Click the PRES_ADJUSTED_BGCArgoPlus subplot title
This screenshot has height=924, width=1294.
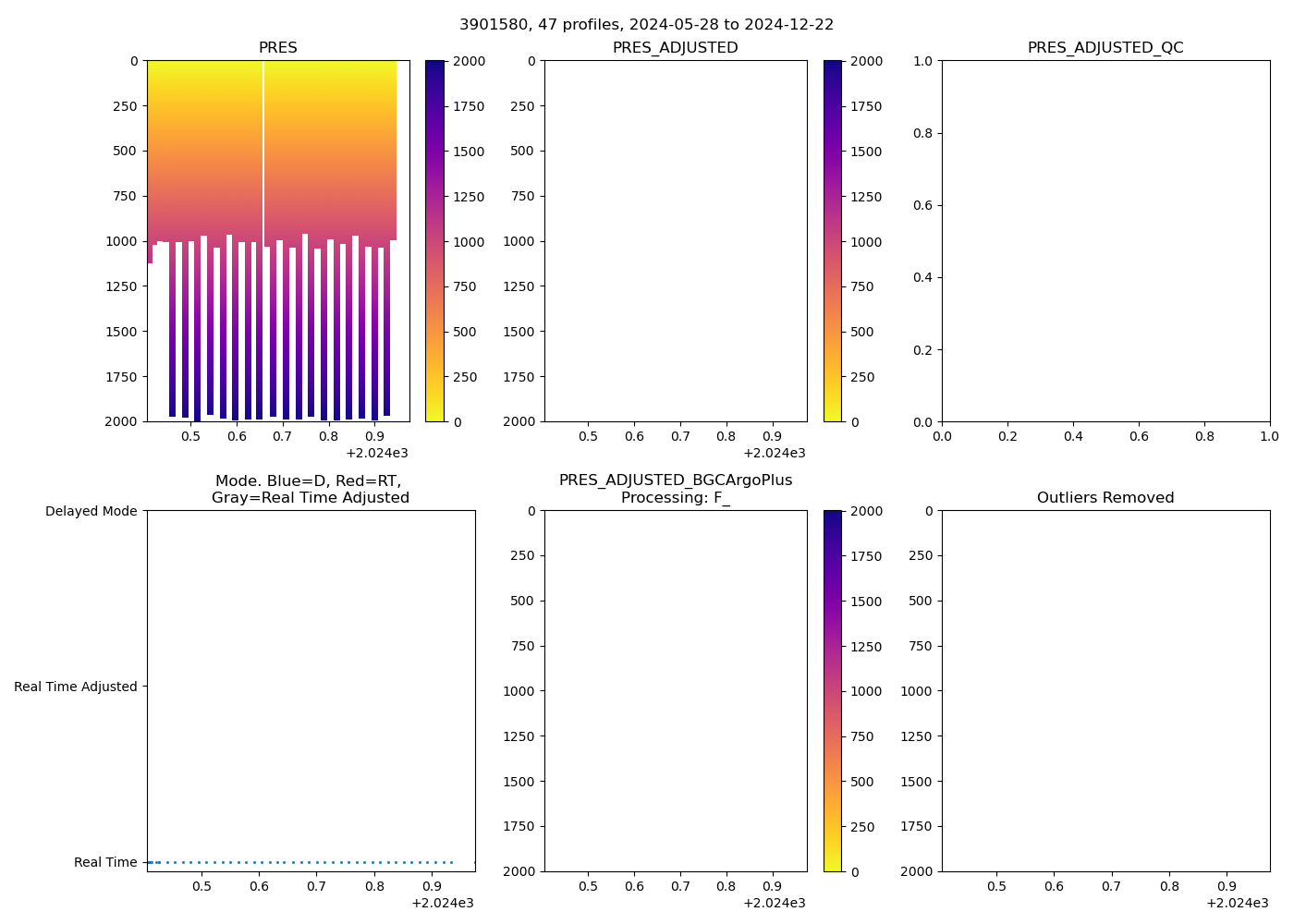click(x=675, y=480)
